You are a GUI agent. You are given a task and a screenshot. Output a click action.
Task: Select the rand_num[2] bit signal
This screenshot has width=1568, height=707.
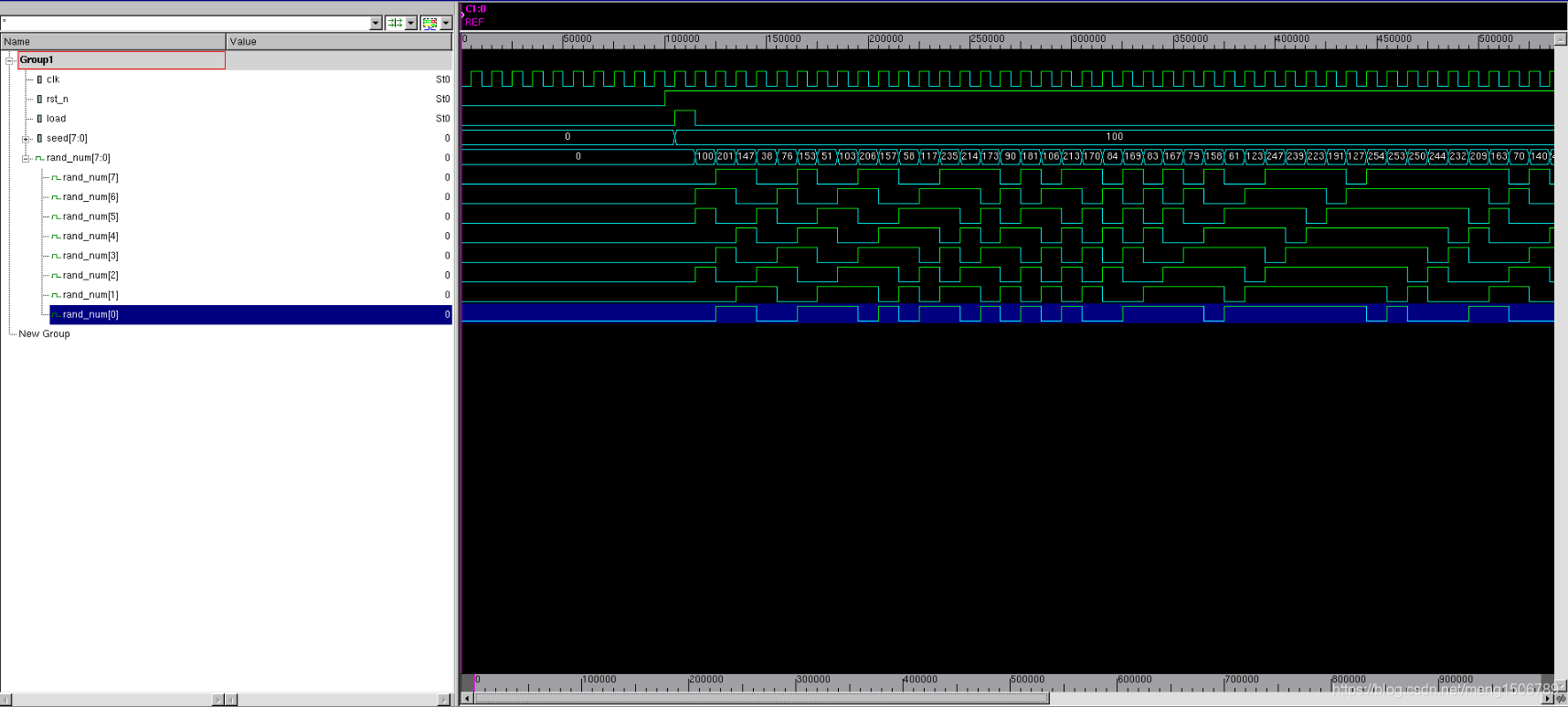pos(90,275)
